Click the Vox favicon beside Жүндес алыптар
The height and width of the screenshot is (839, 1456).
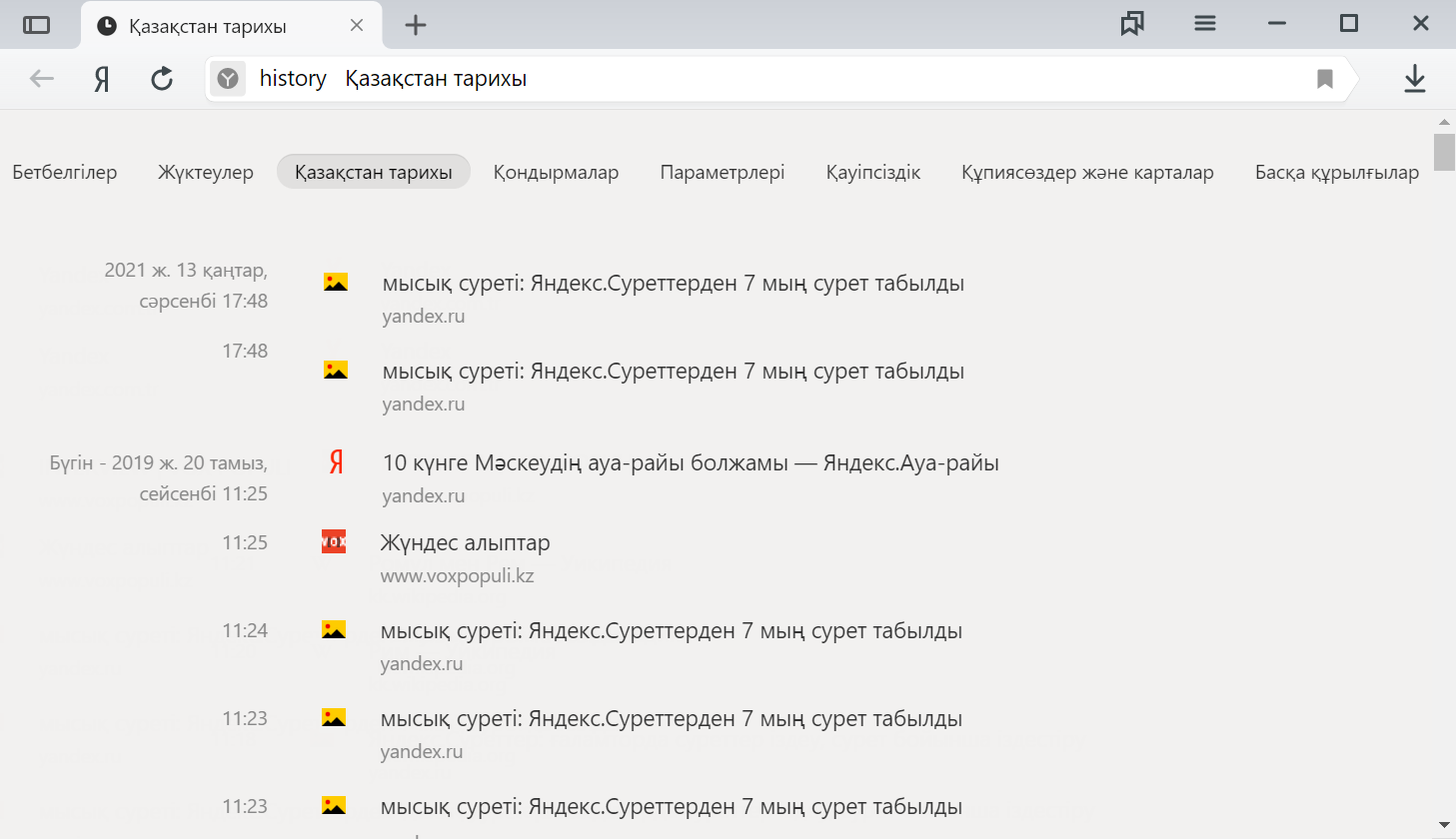[x=334, y=541]
